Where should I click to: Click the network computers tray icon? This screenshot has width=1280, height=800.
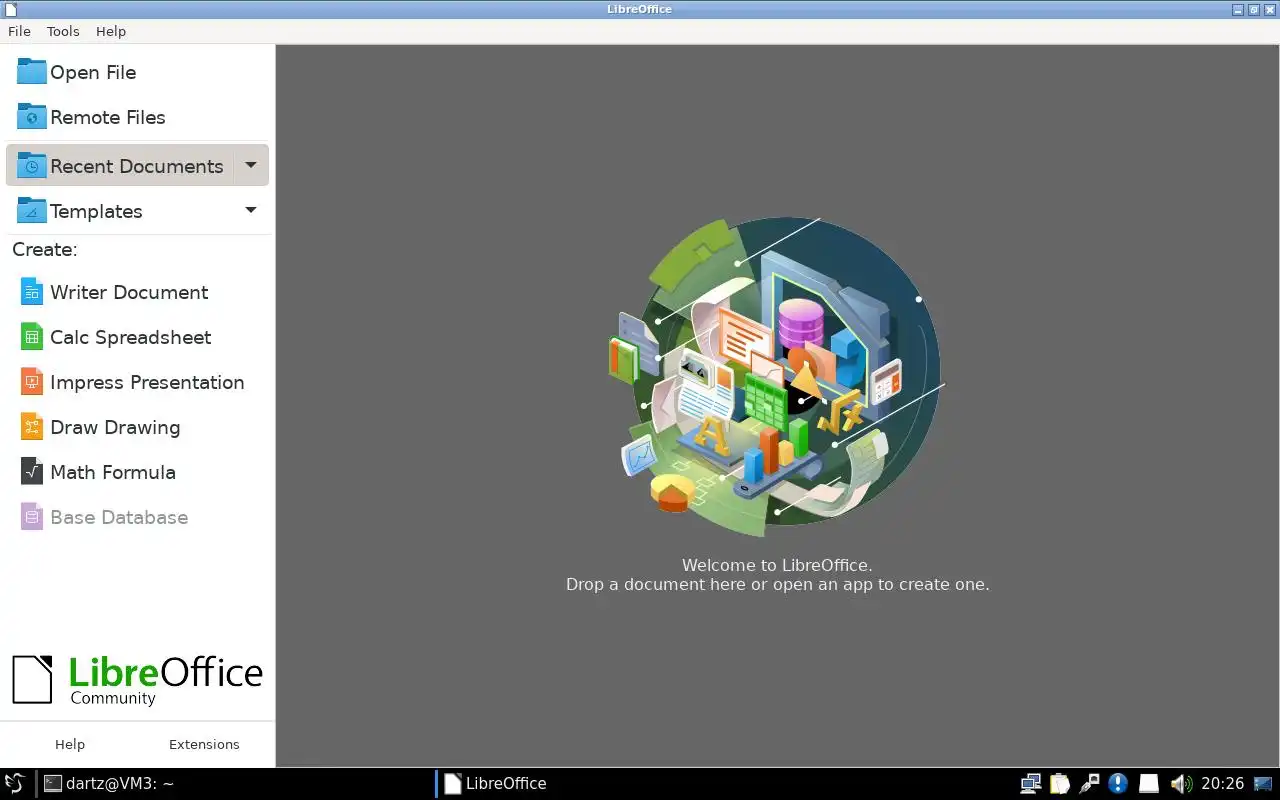[x=1031, y=783]
